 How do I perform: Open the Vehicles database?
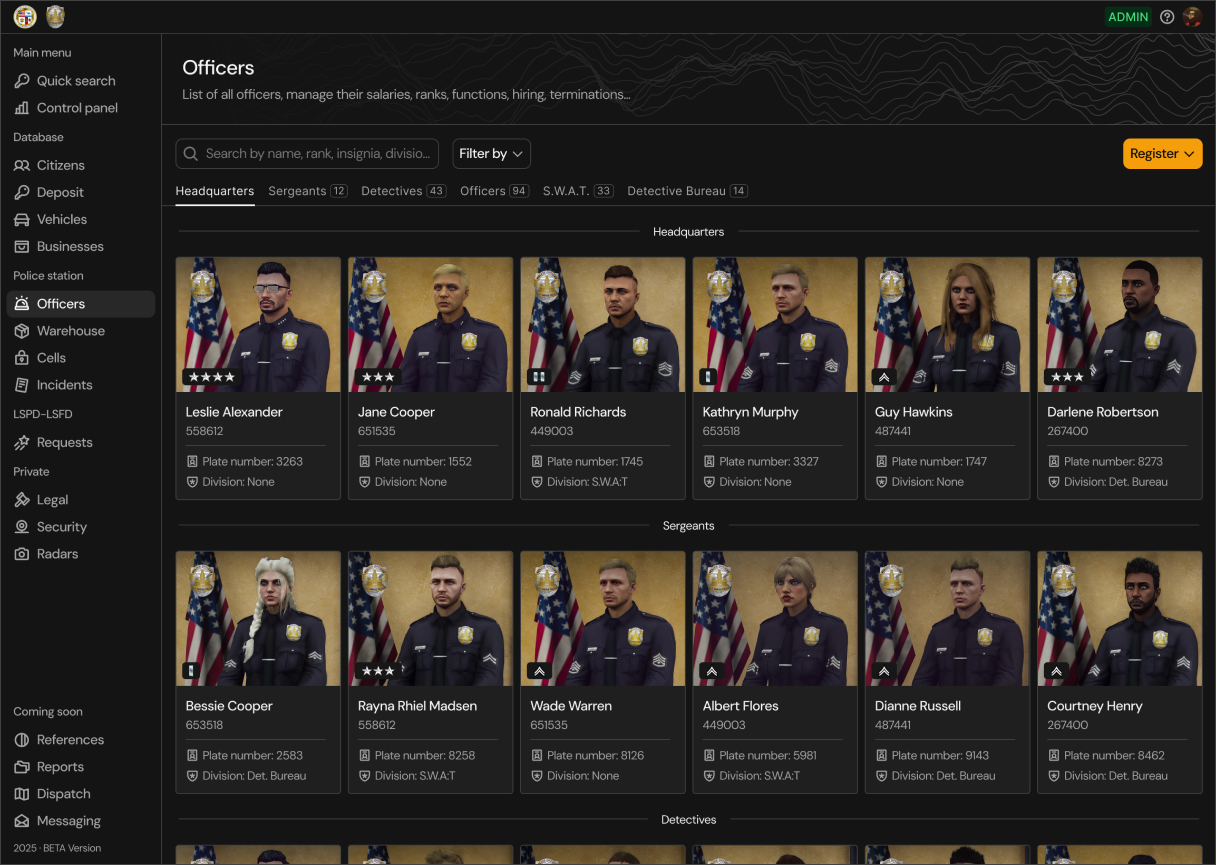tap(80, 219)
